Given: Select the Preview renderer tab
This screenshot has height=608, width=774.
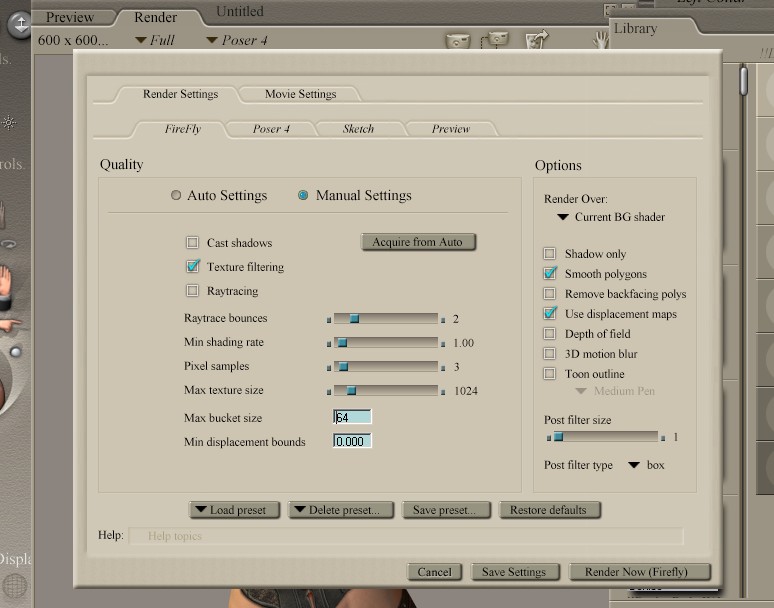Looking at the screenshot, I should 450,129.
